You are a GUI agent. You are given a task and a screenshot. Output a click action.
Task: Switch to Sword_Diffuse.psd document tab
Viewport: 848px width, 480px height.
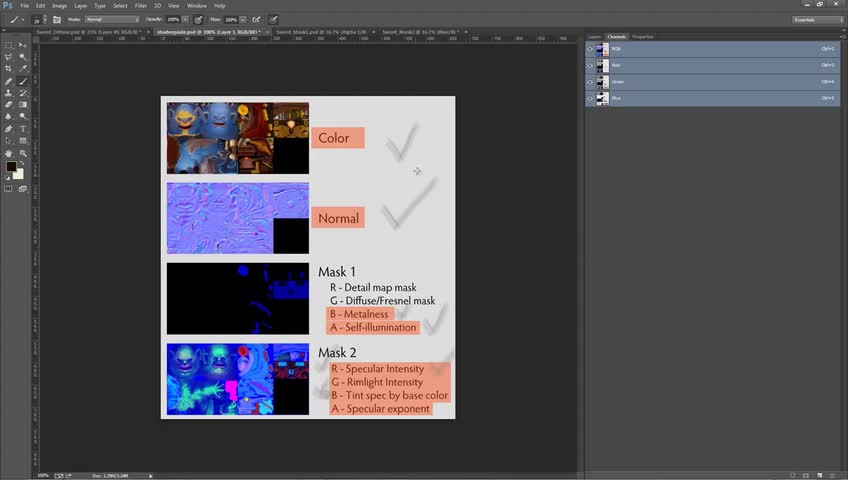pyautogui.click(x=88, y=32)
